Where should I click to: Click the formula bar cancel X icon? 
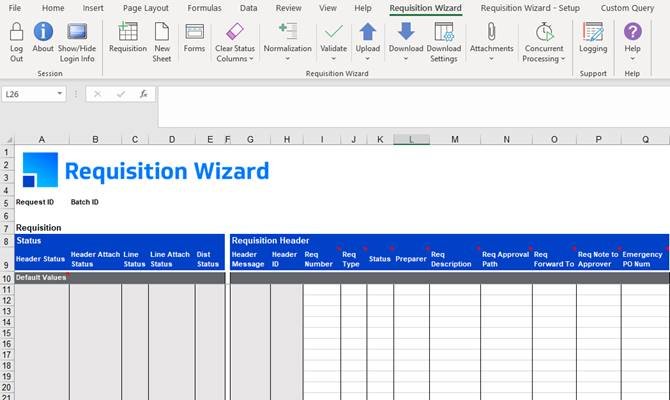click(97, 94)
